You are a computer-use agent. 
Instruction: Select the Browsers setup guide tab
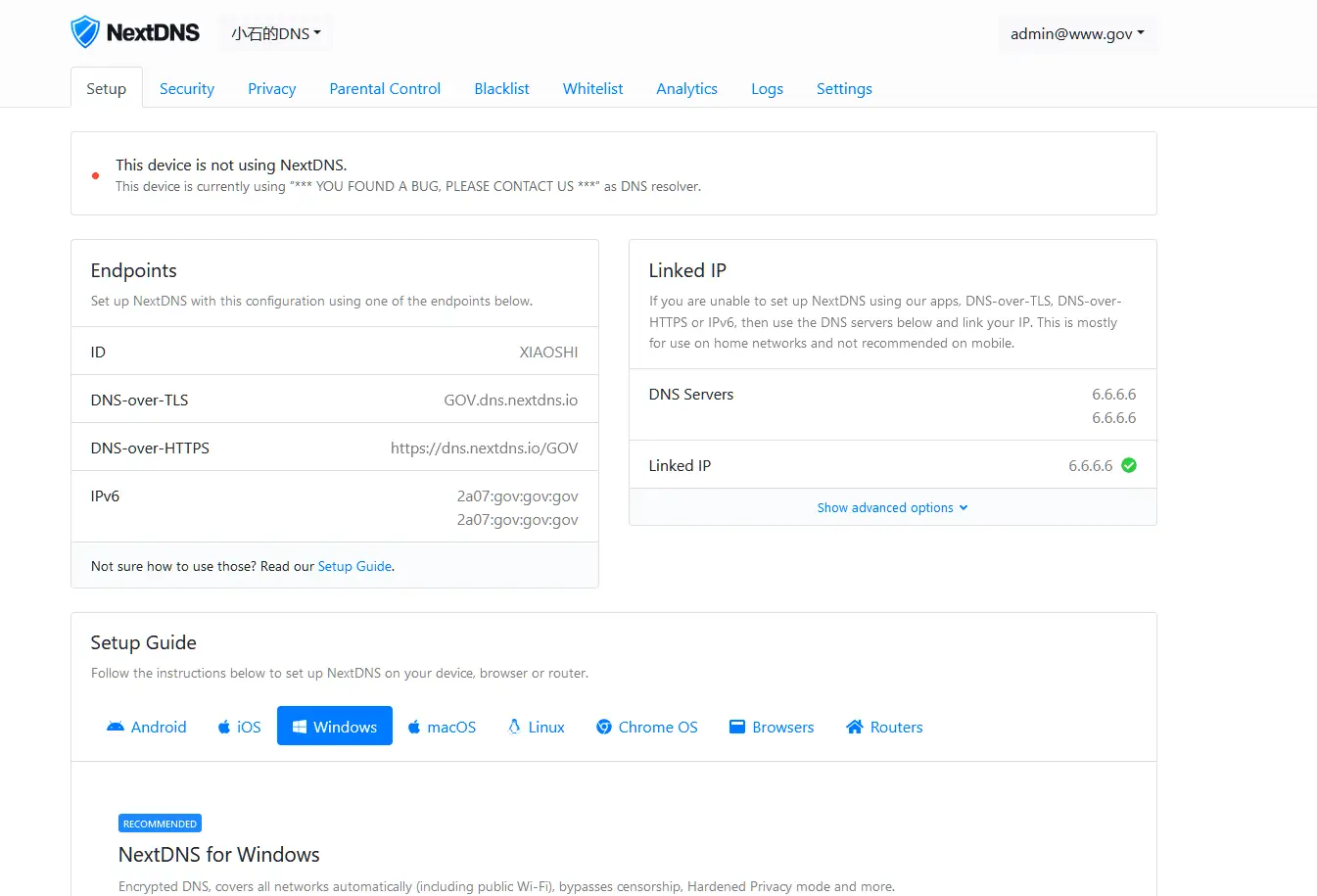[772, 727]
